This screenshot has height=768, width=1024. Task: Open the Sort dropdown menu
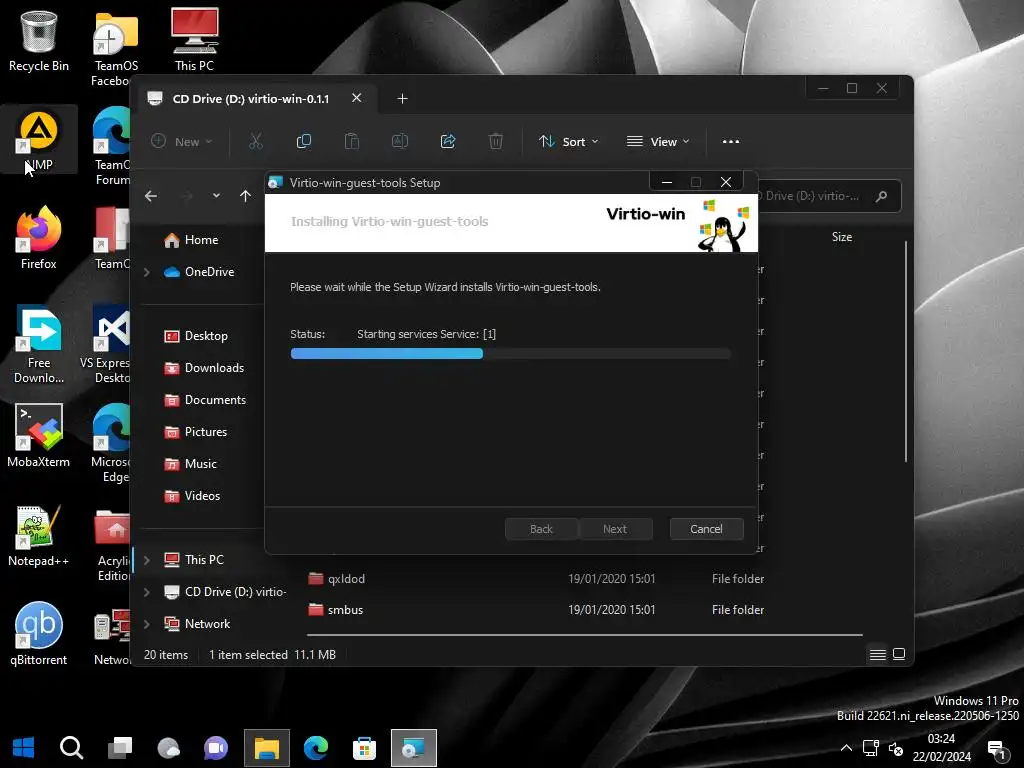[568, 142]
